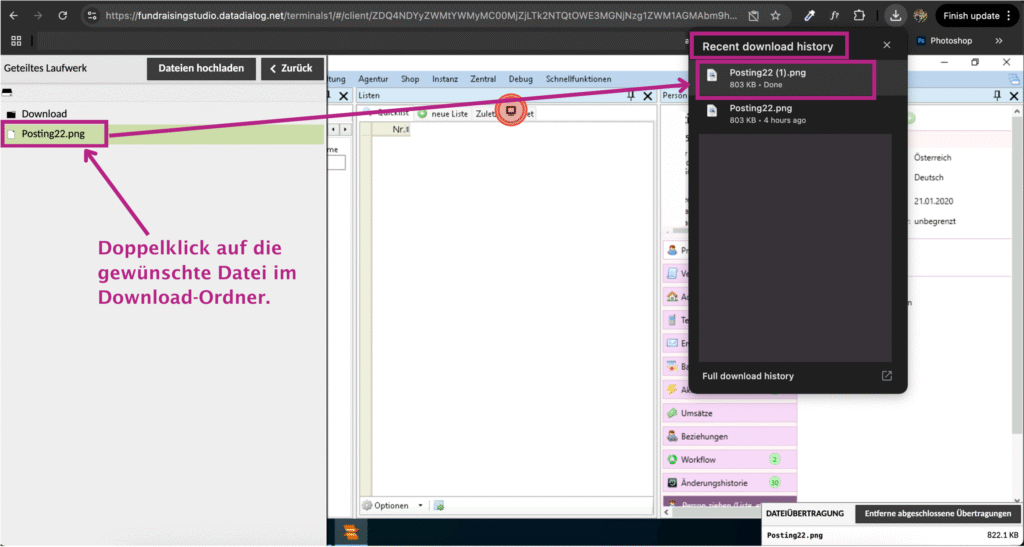Open the Umsätze section
The width and height of the screenshot is (1024, 547).
pyautogui.click(x=729, y=413)
